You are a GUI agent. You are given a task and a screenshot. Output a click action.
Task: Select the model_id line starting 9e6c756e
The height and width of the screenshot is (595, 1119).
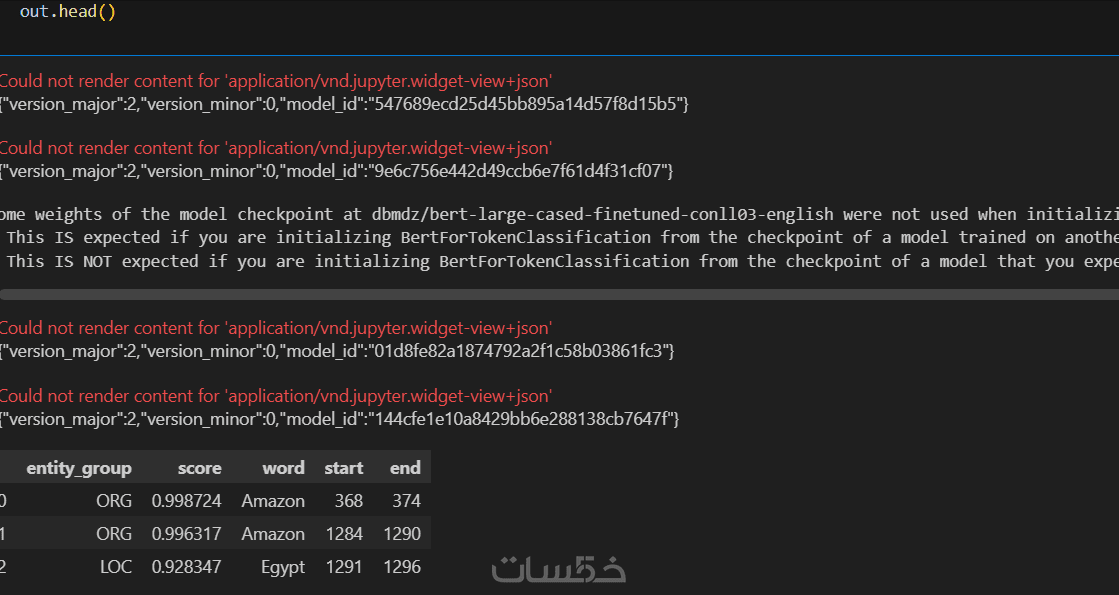pyautogui.click(x=337, y=171)
